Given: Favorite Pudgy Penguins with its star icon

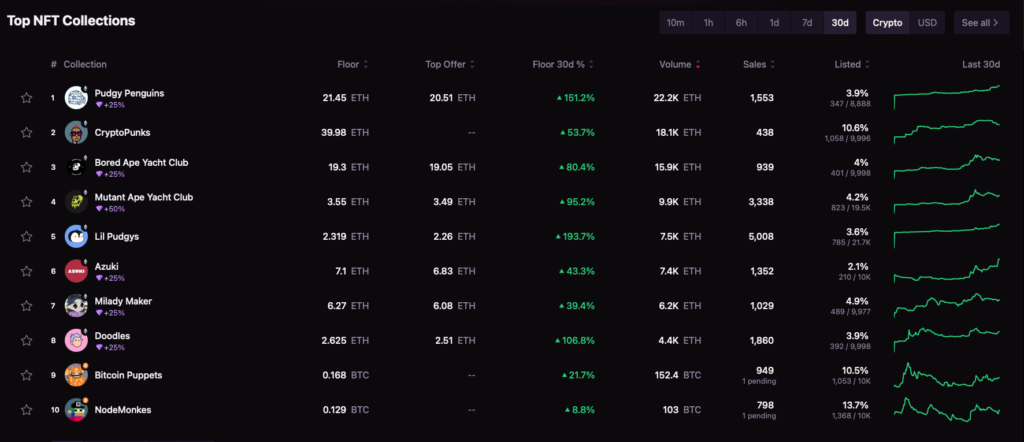Looking at the screenshot, I should (26, 98).
